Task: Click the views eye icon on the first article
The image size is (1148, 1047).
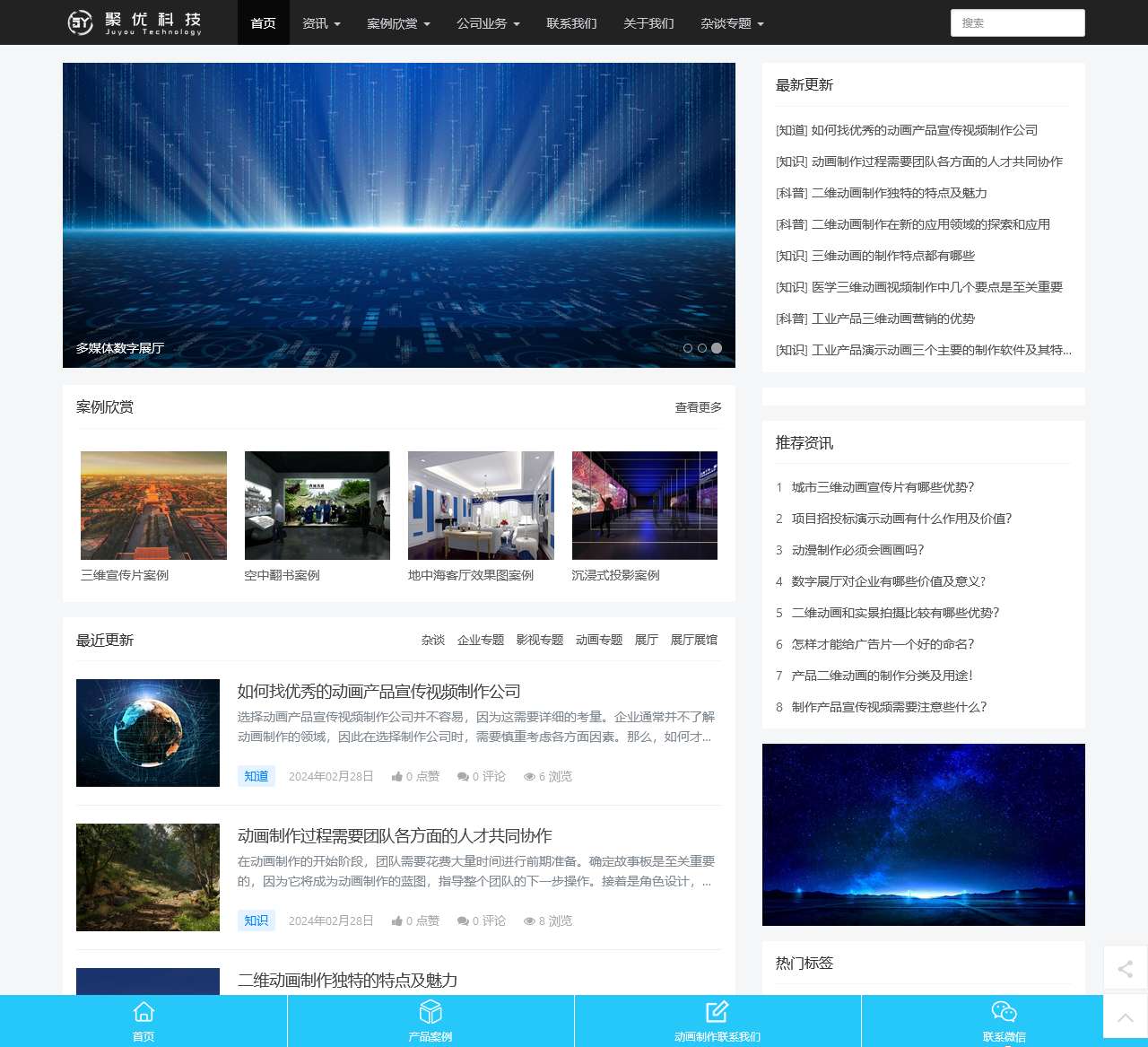Action: coord(529,776)
